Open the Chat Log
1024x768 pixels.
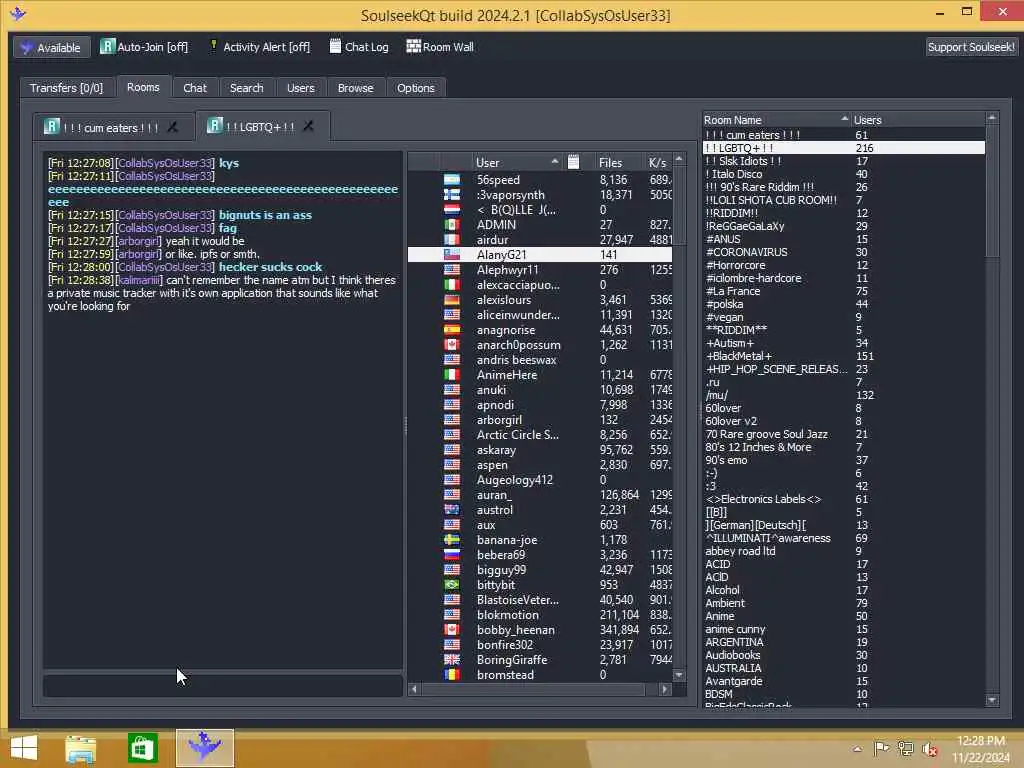point(359,47)
